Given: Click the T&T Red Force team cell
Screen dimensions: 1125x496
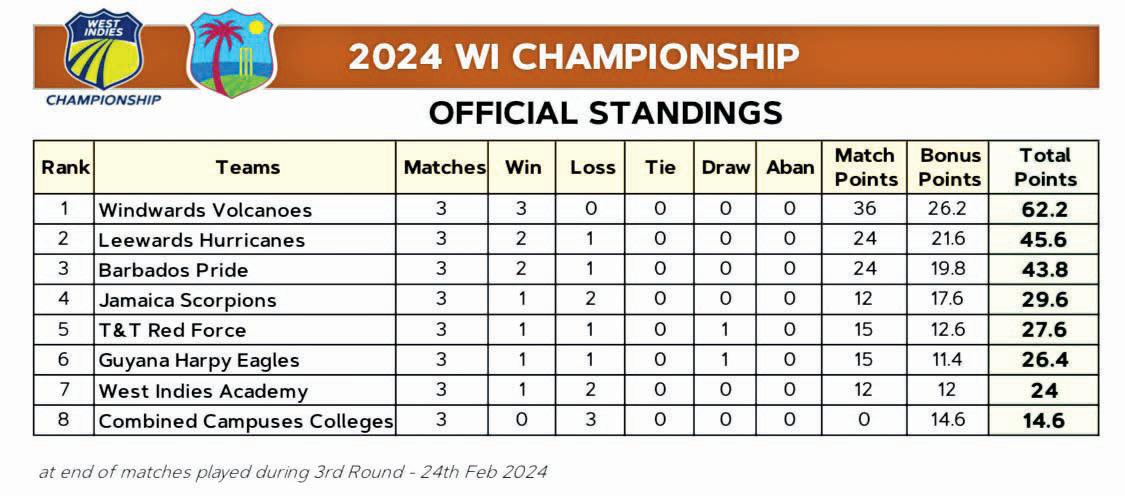Looking at the screenshot, I should tap(172, 330).
